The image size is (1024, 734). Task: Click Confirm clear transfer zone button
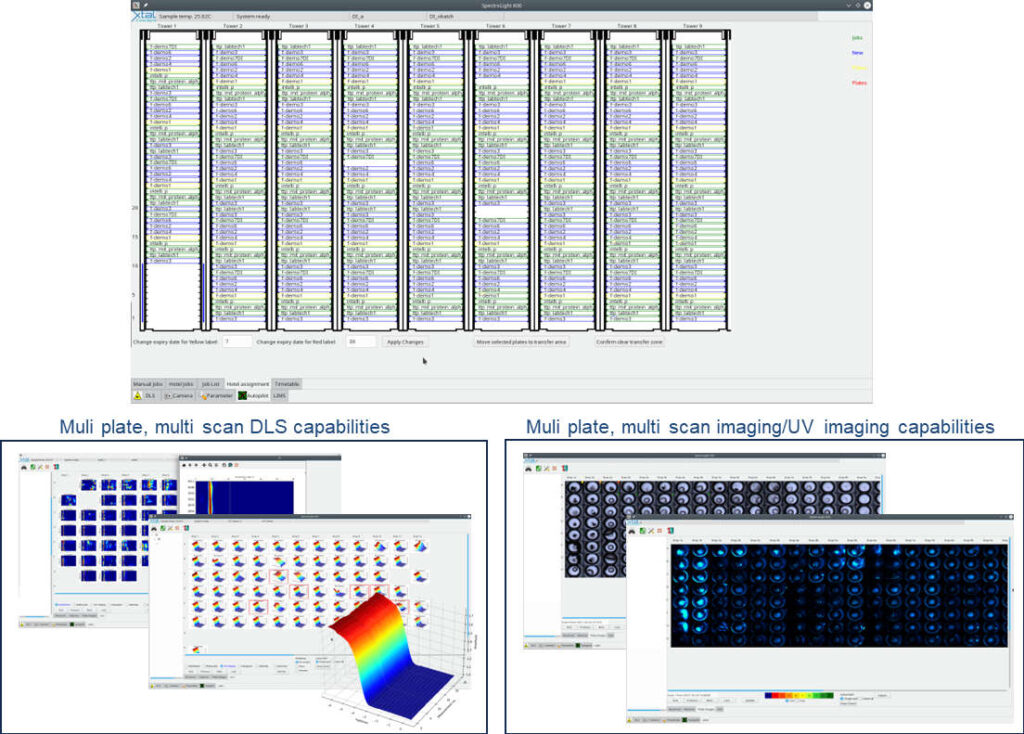629,342
